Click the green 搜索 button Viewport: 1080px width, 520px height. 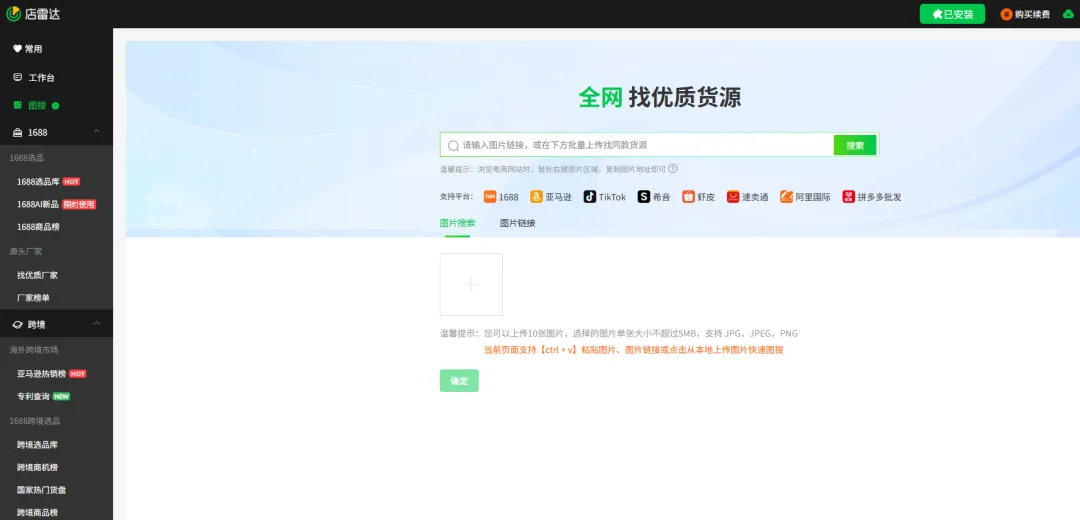(x=855, y=145)
